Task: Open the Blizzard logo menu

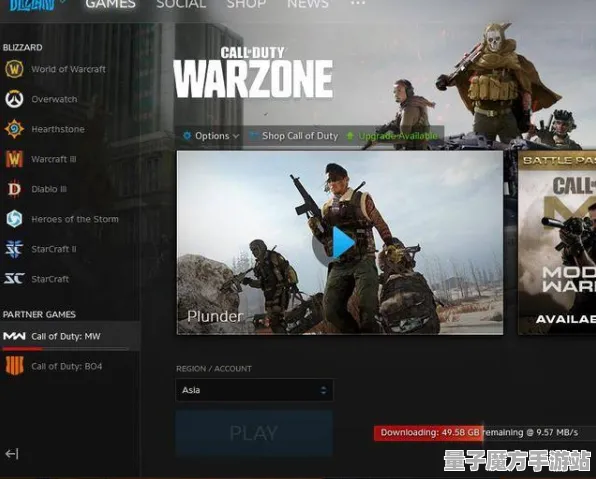Action: pos(32,5)
